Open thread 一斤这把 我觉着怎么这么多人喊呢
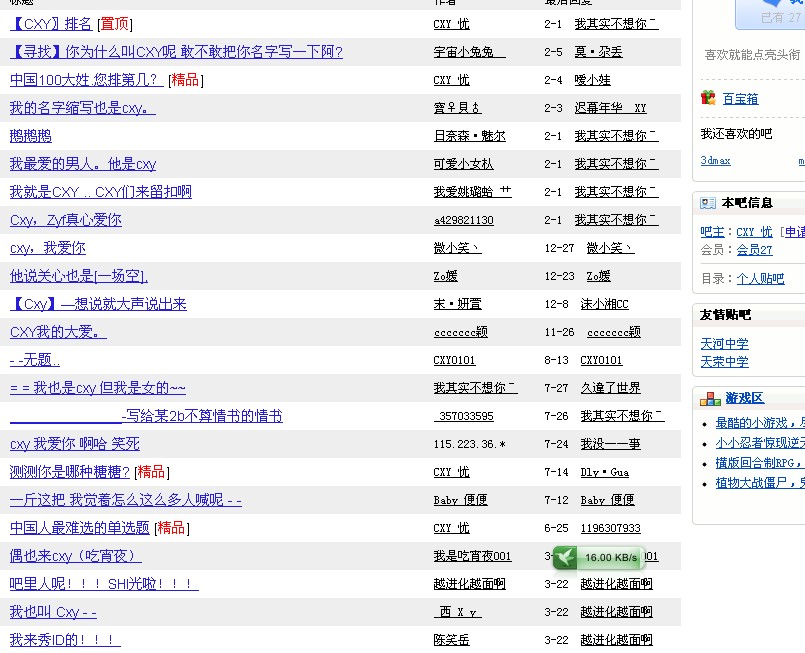The width and height of the screenshot is (805, 653). (x=126, y=500)
